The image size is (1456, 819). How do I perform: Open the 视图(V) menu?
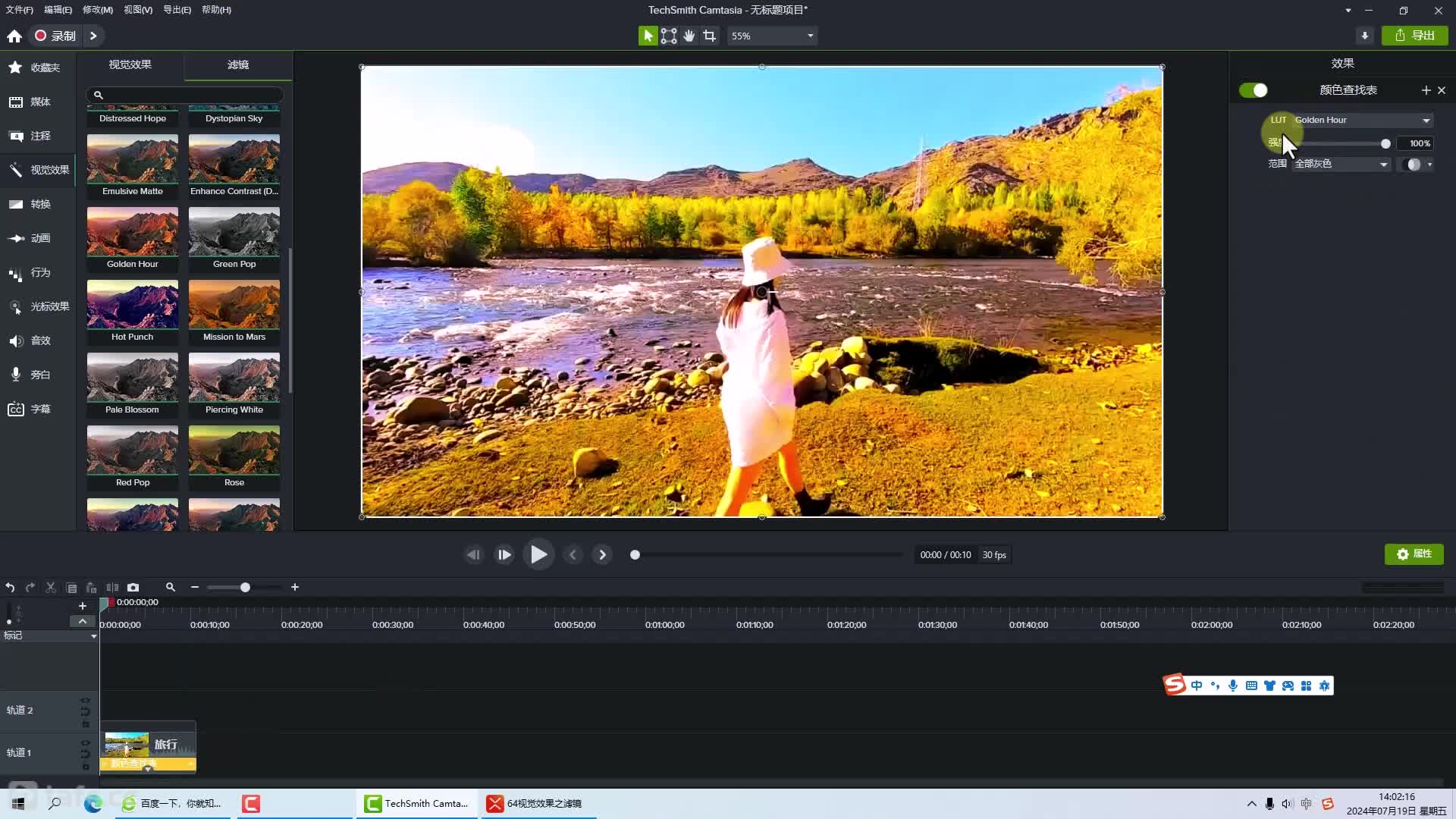pyautogui.click(x=138, y=10)
